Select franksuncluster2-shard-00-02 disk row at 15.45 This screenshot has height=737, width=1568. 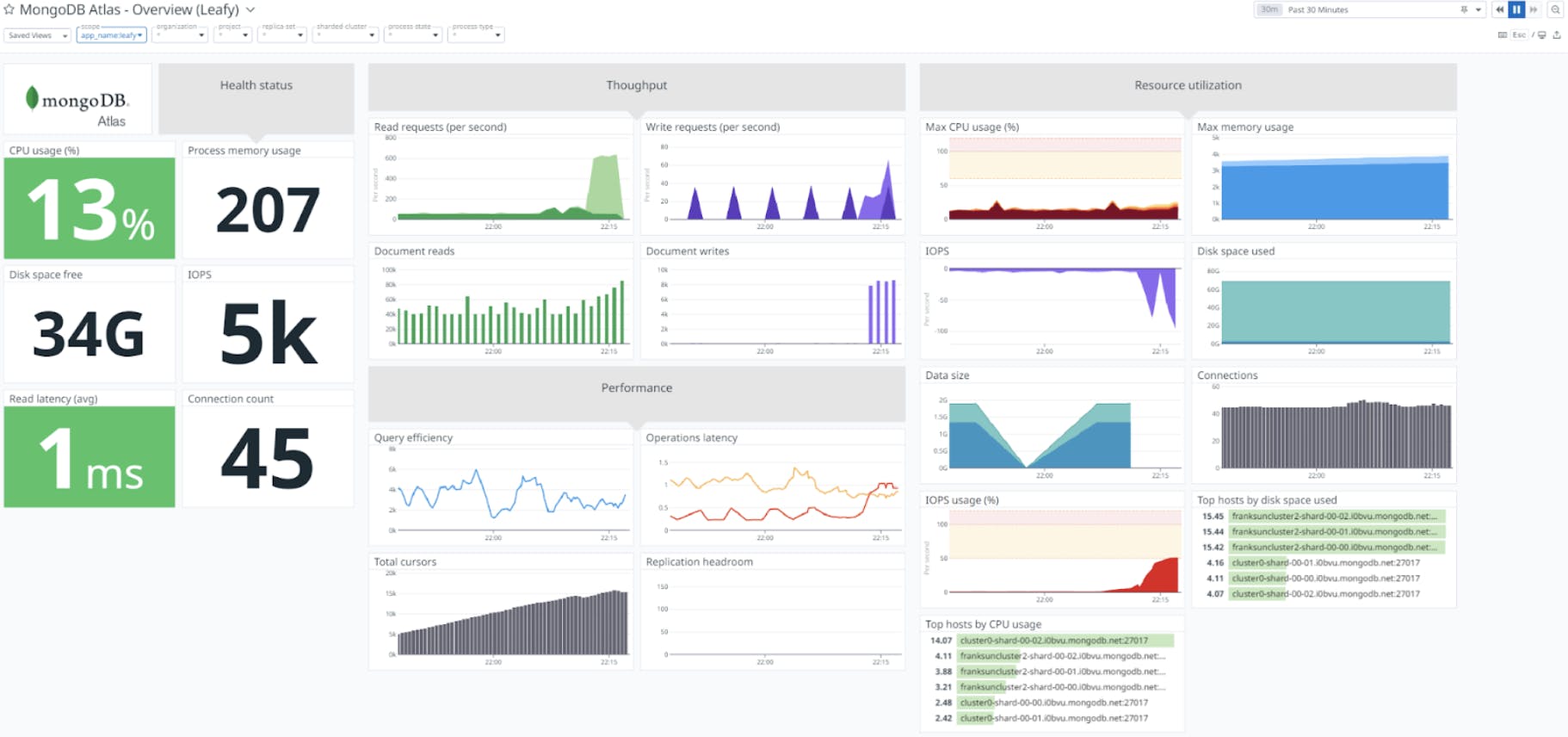1323,517
